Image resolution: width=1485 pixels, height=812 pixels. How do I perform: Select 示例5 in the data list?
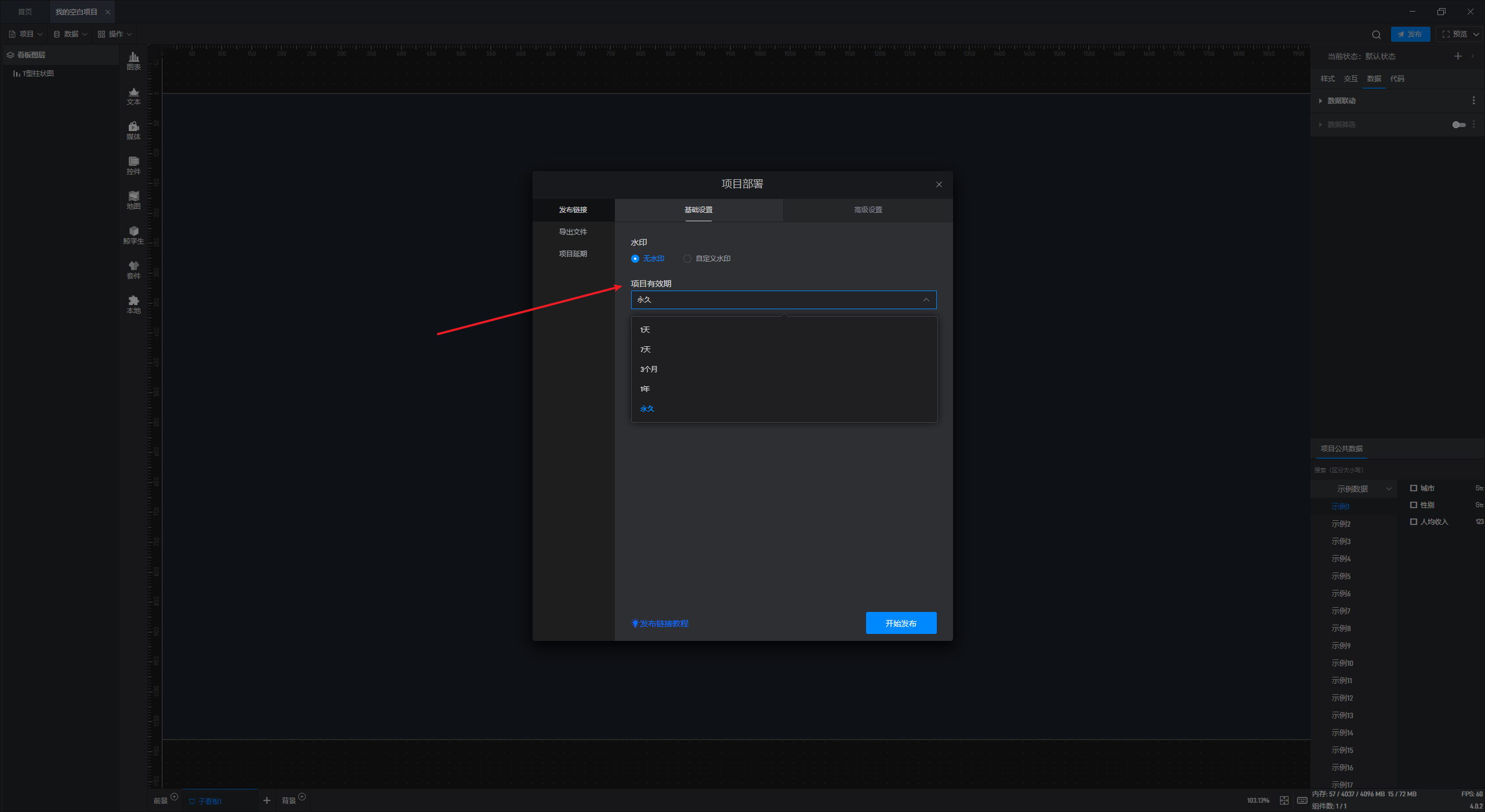tap(1341, 577)
